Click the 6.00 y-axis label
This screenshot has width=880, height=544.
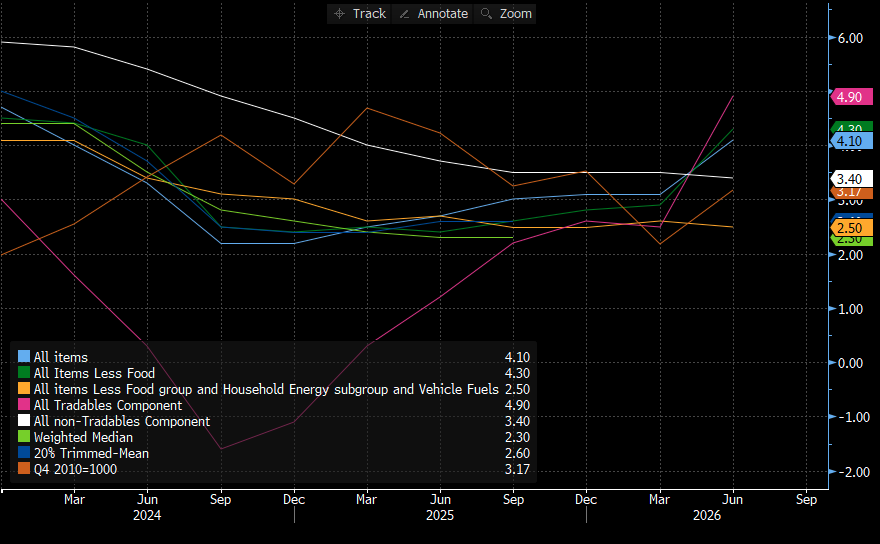[850, 38]
